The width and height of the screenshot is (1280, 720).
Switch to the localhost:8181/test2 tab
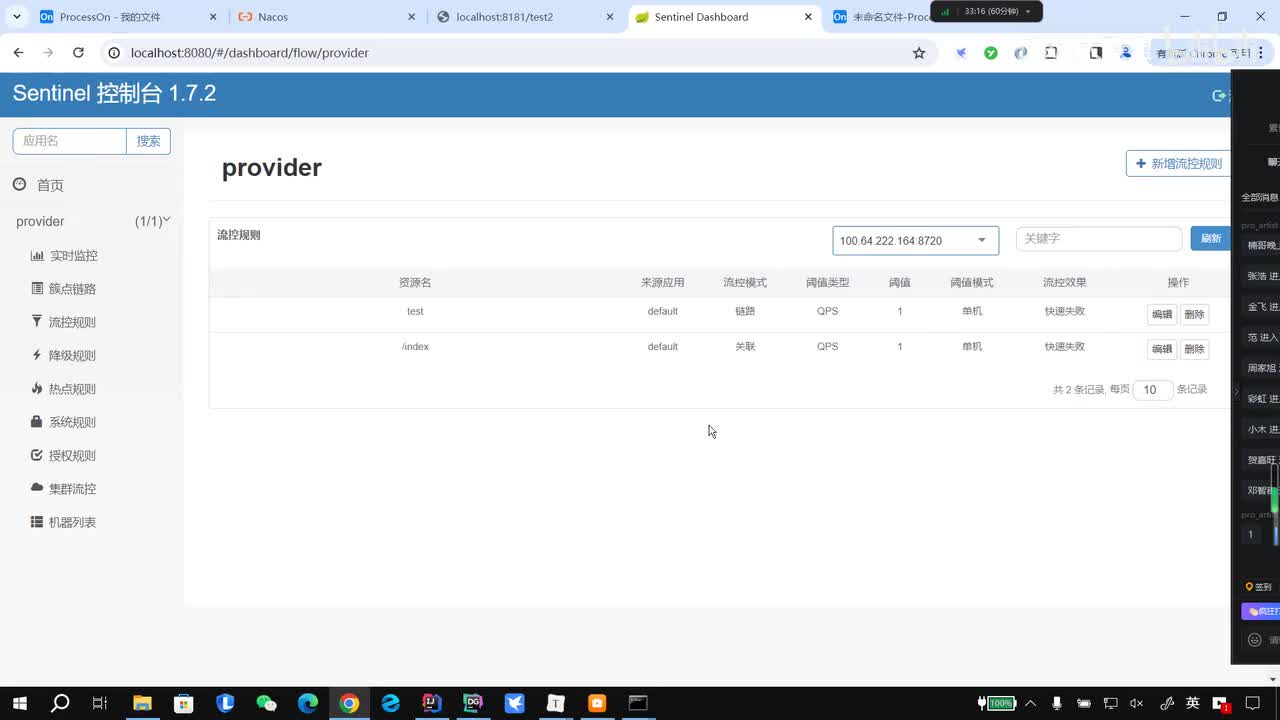pyautogui.click(x=524, y=17)
